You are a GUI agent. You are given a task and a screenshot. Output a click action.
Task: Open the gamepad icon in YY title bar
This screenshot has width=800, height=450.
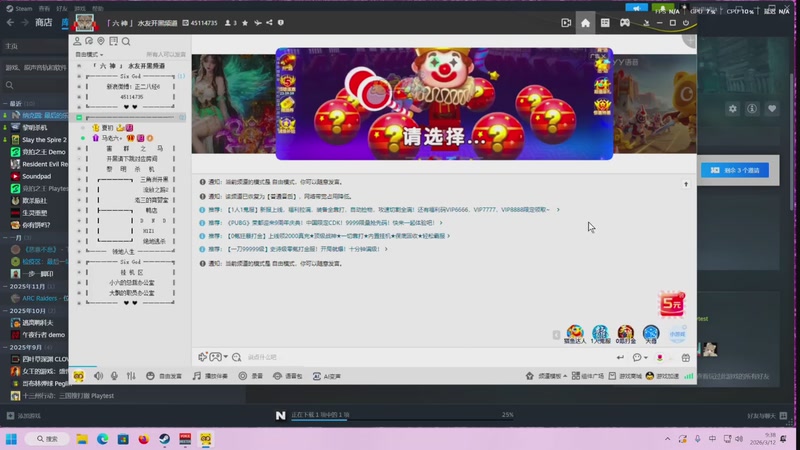pyautogui.click(x=624, y=23)
